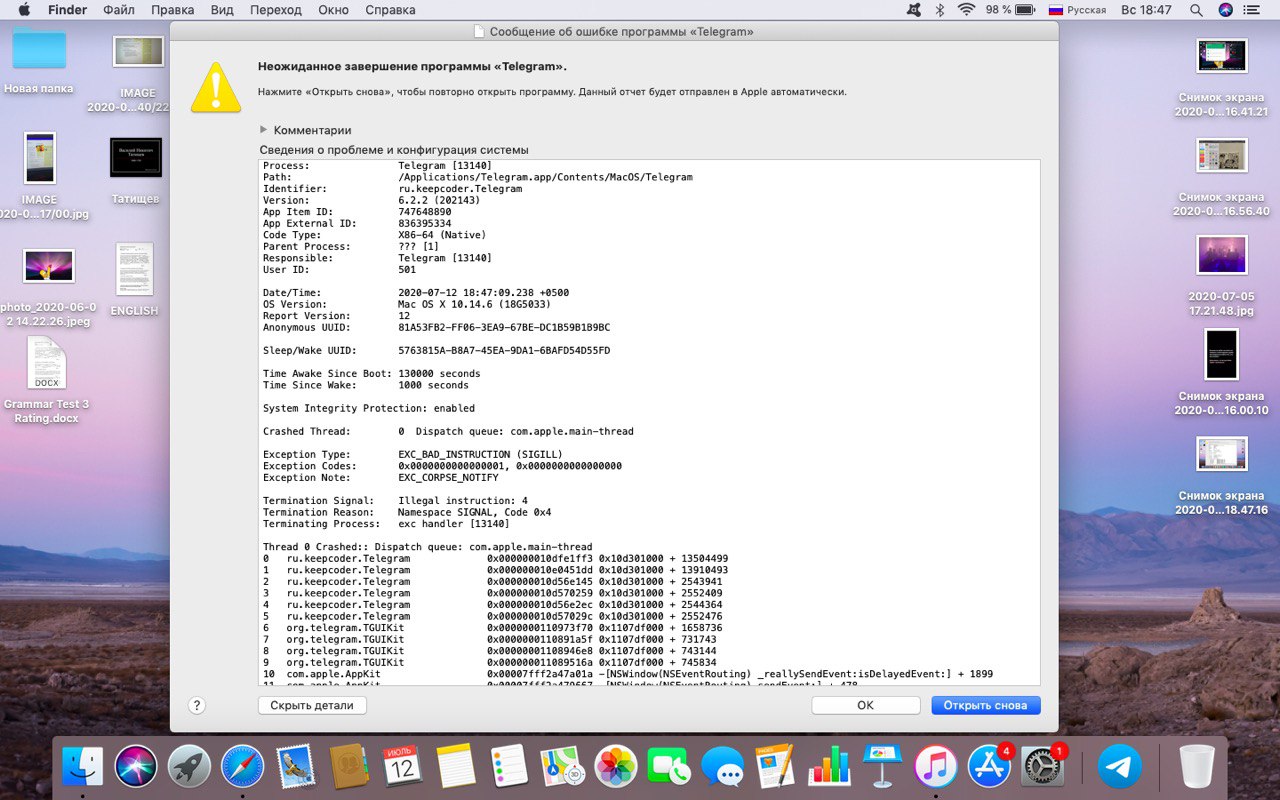Open App Store icon with badge 4
The image size is (1280, 800).
point(989,767)
